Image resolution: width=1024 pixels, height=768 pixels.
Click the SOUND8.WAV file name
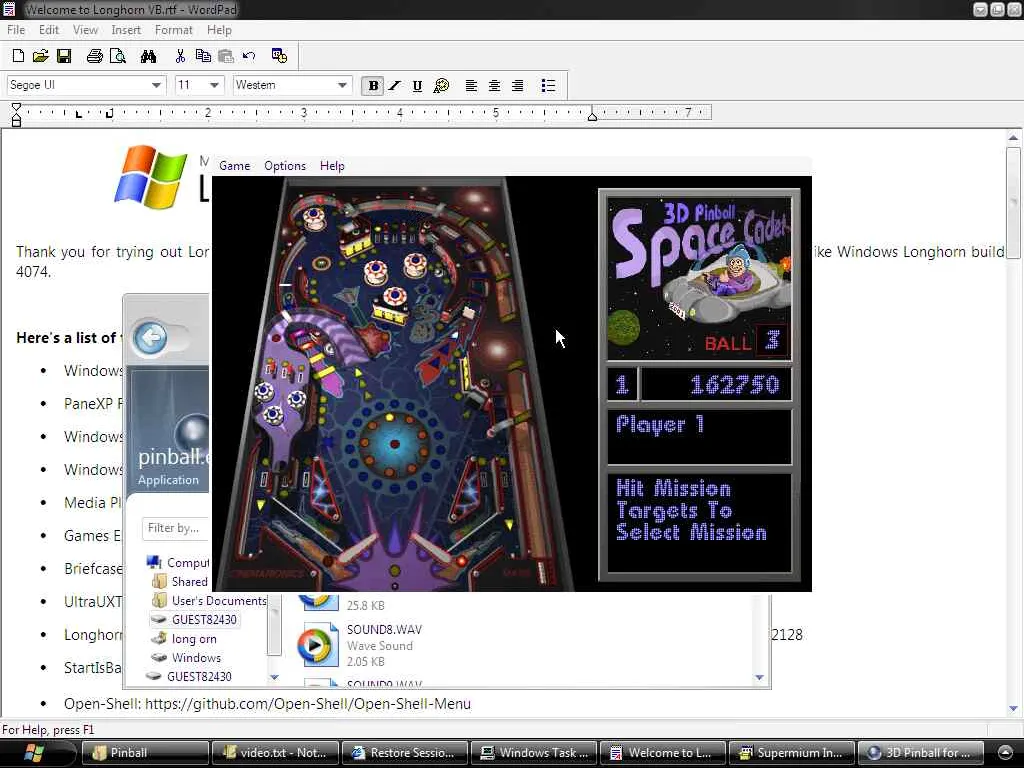[384, 630]
